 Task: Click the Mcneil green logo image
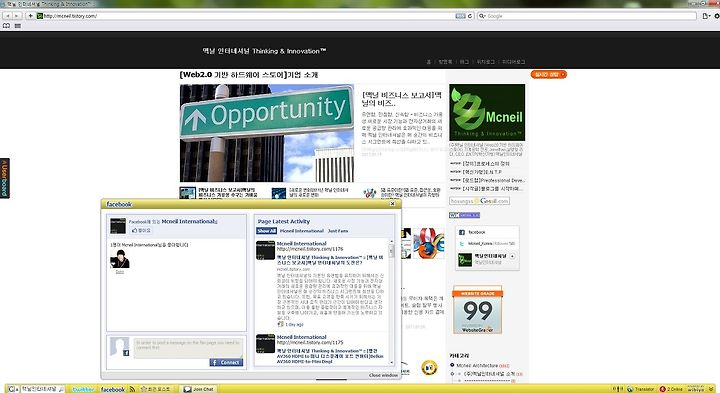487,112
